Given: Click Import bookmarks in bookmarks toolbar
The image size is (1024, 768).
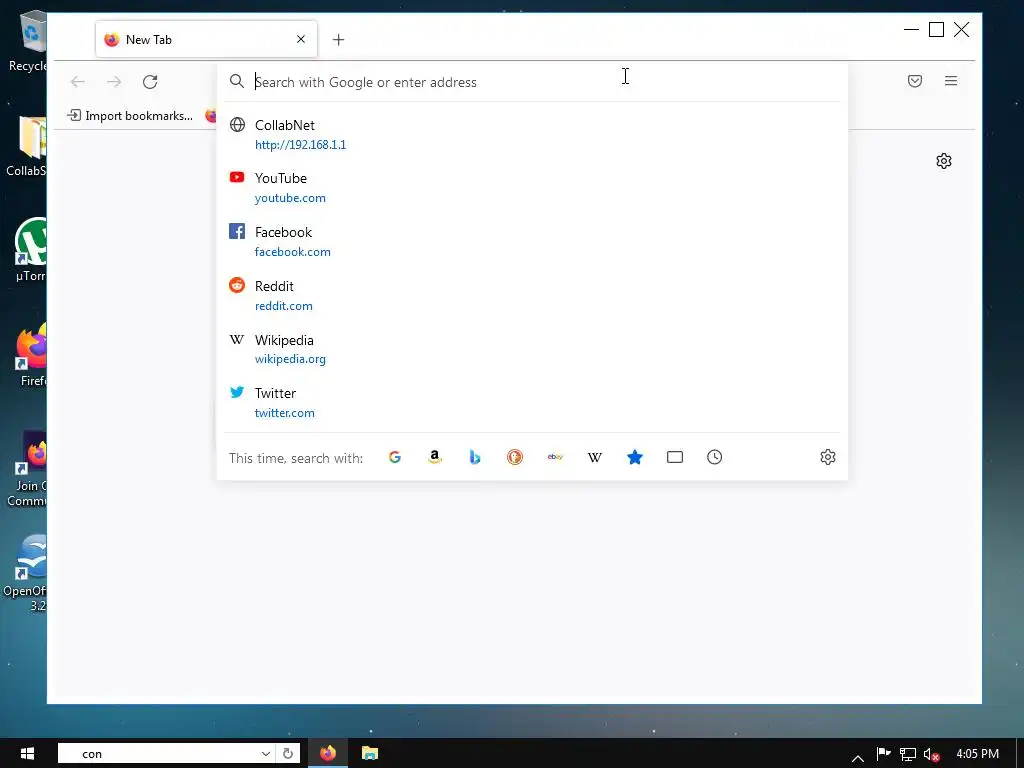Looking at the screenshot, I should point(131,116).
